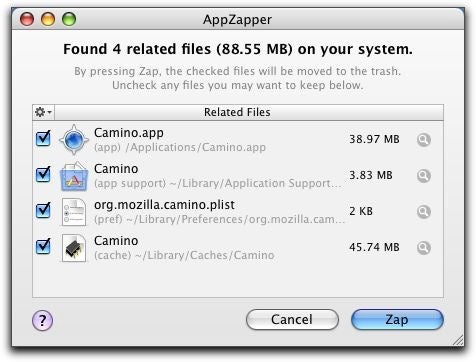Image resolution: width=476 pixels, height=362 pixels.
Task: Uncheck the Camino app support checkbox
Action: tap(43, 174)
